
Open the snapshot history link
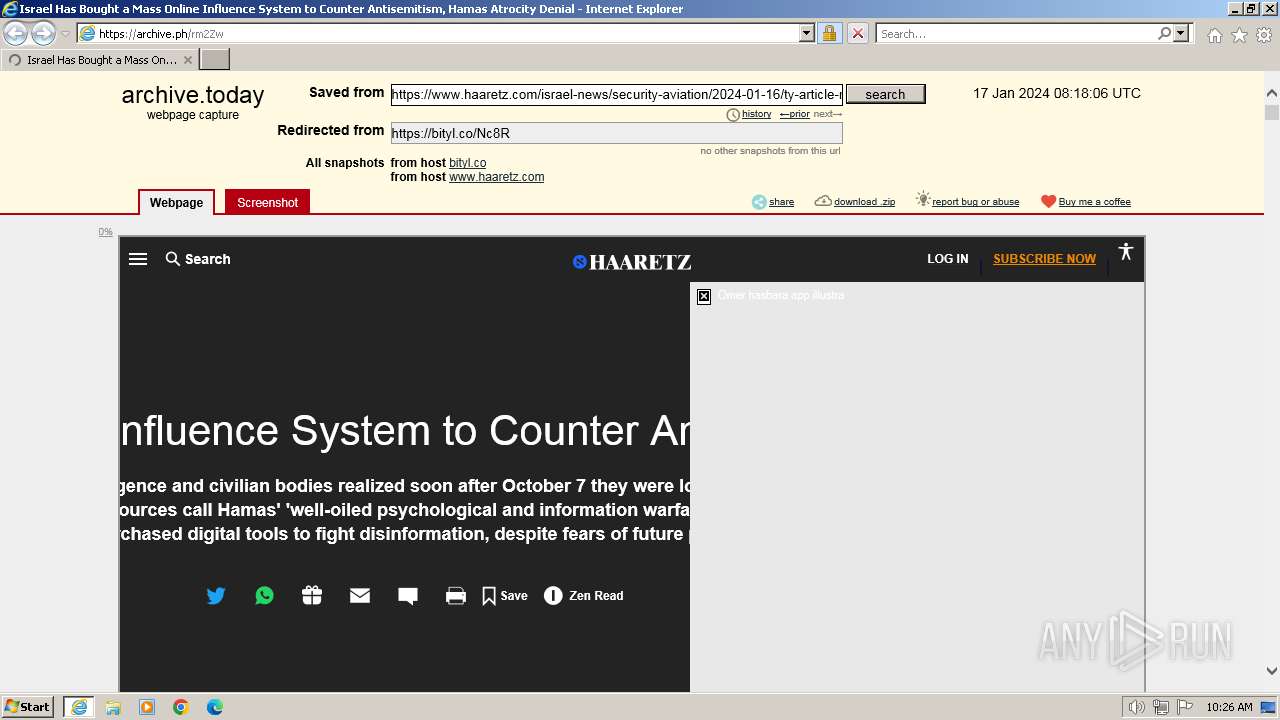[x=756, y=114]
